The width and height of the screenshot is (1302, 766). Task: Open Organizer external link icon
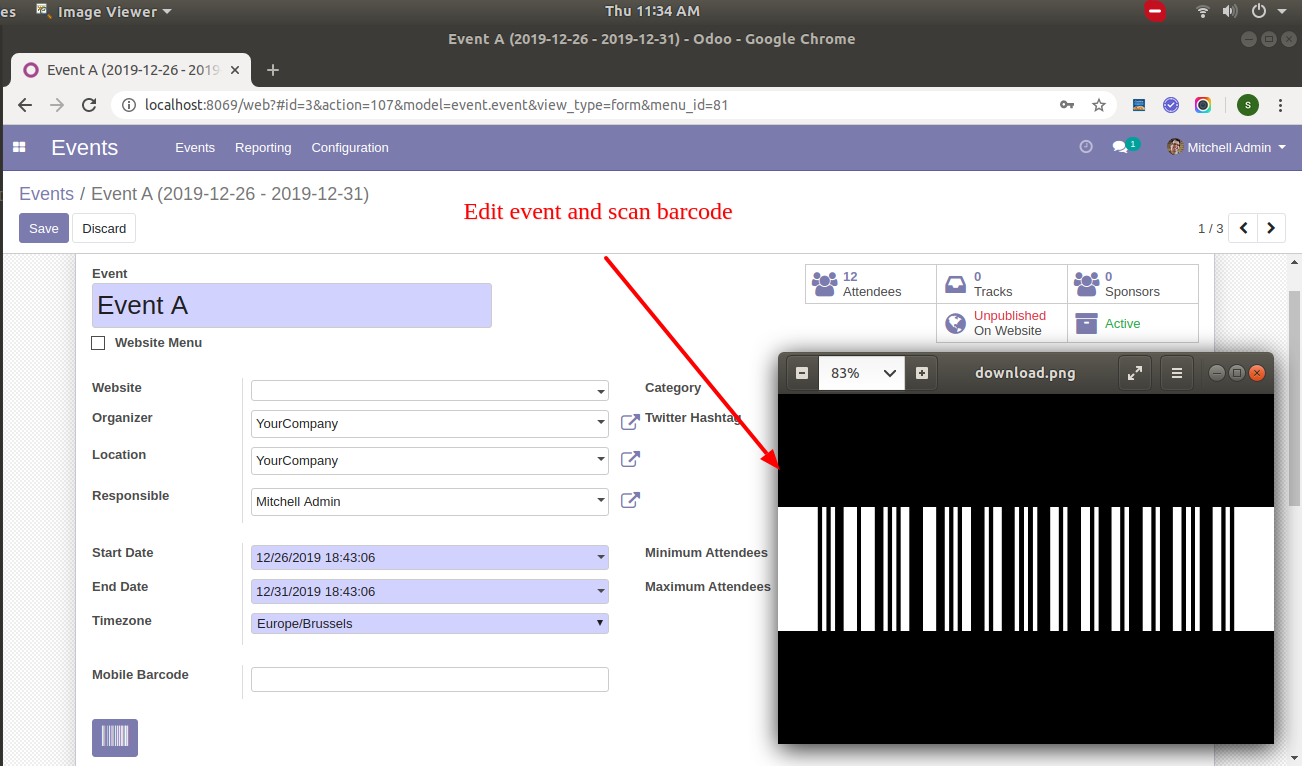coord(630,422)
